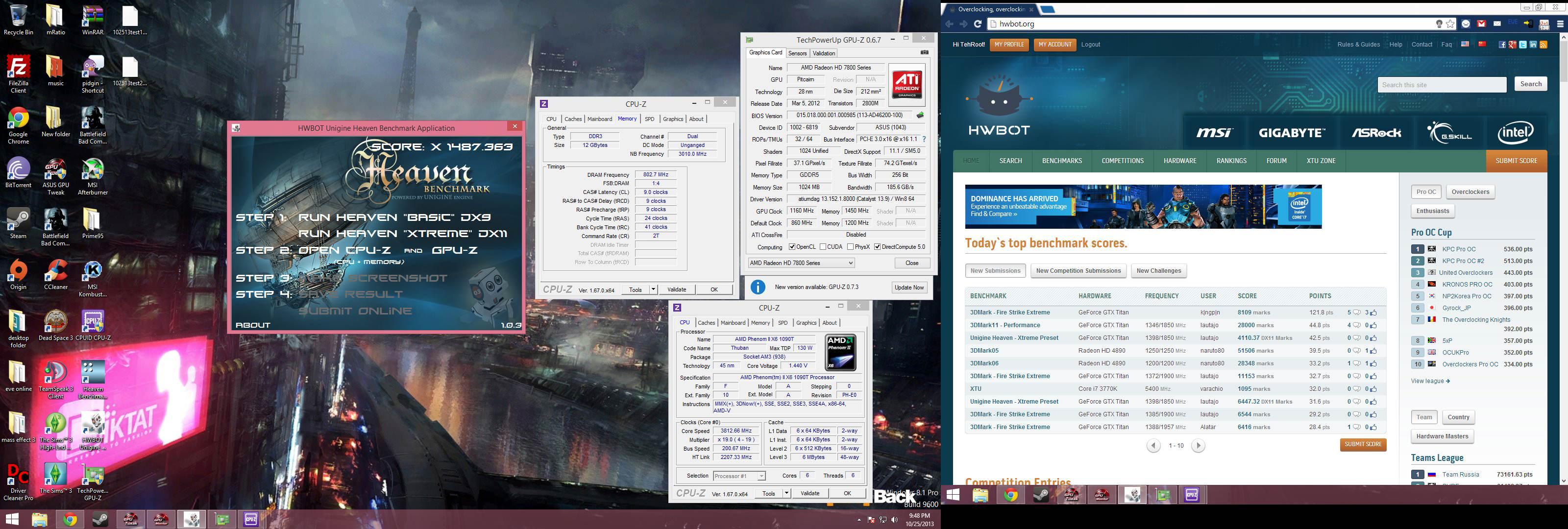
Task: Open Unigine Heaven - Xtreme Preset 4110.37 entry
Action: [1013, 338]
